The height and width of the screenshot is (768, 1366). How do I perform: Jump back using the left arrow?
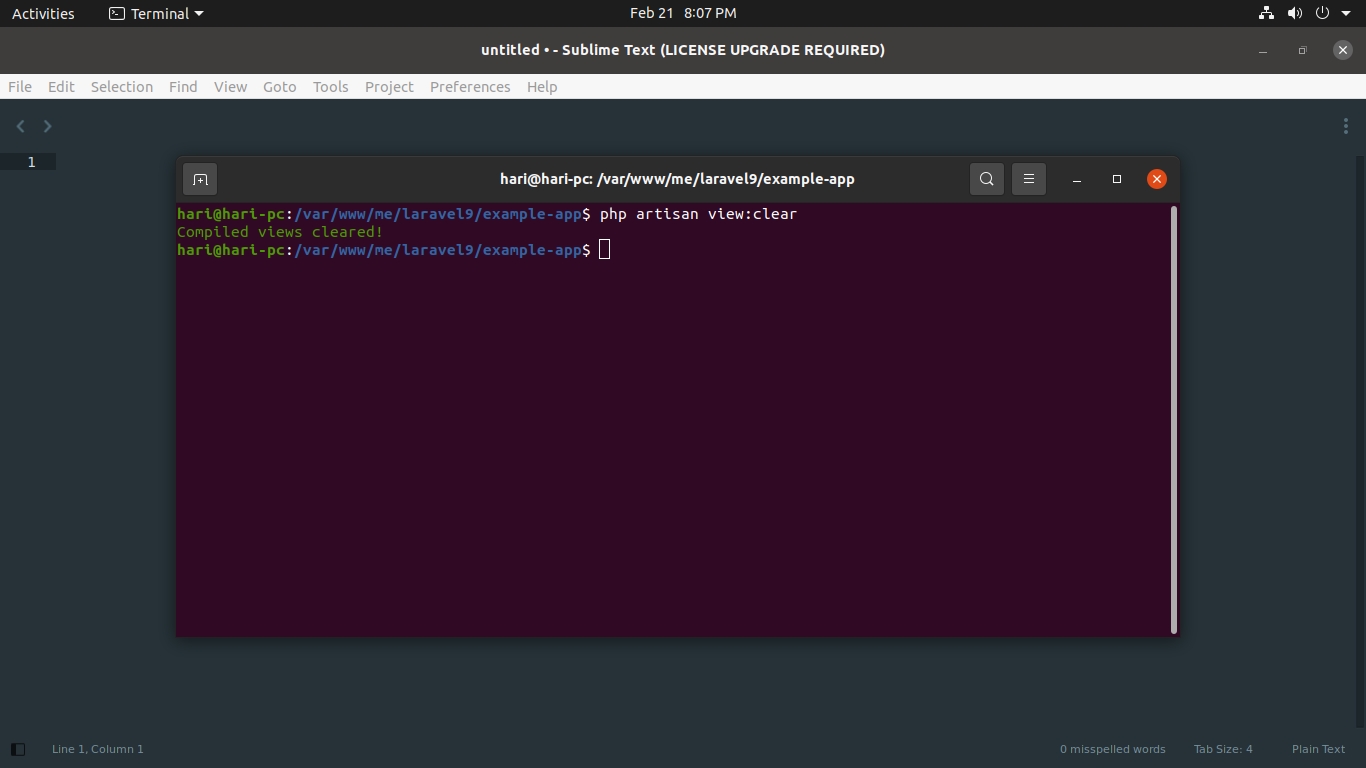click(x=20, y=126)
